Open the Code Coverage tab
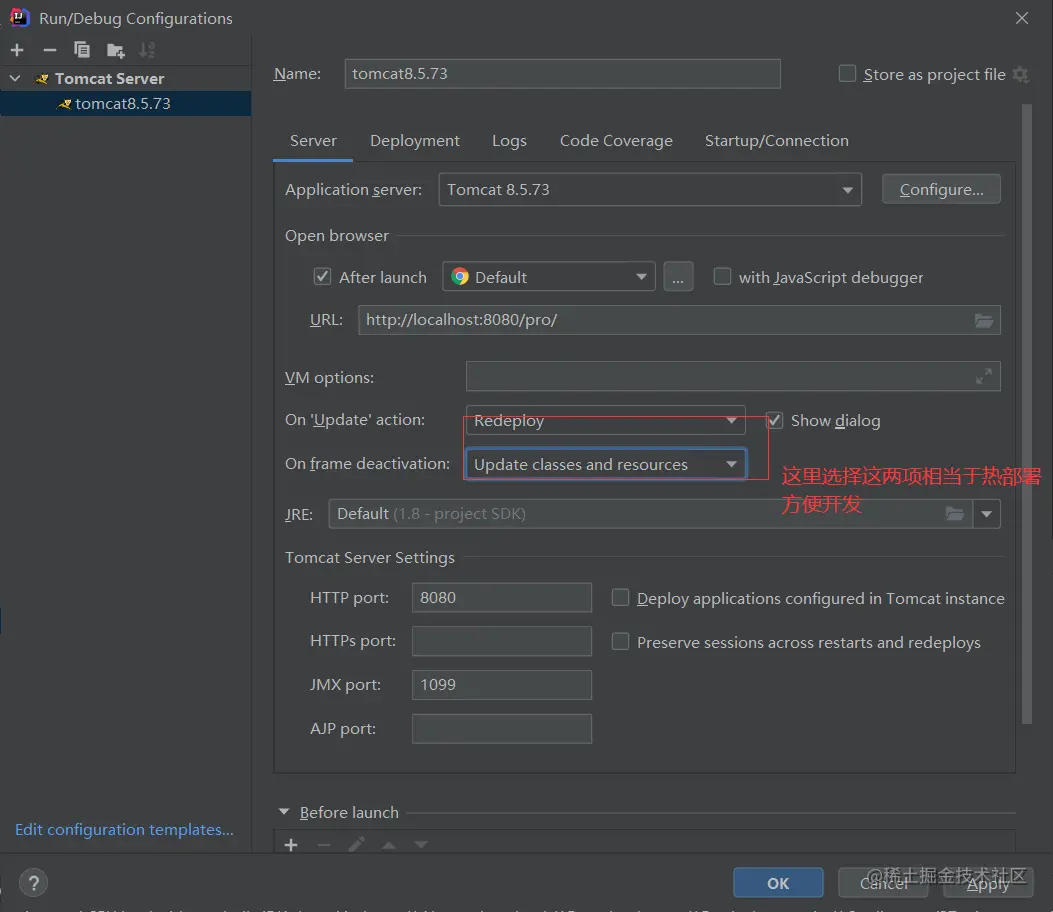 616,141
